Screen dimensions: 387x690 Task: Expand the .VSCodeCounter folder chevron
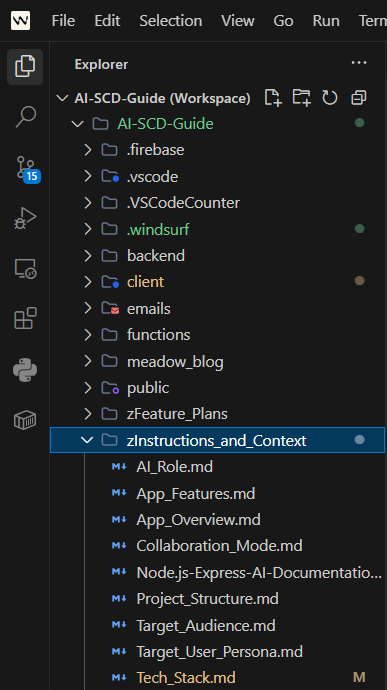click(88, 202)
